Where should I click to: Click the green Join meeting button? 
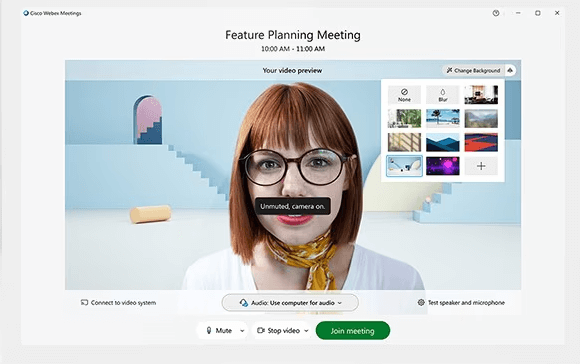coord(353,331)
